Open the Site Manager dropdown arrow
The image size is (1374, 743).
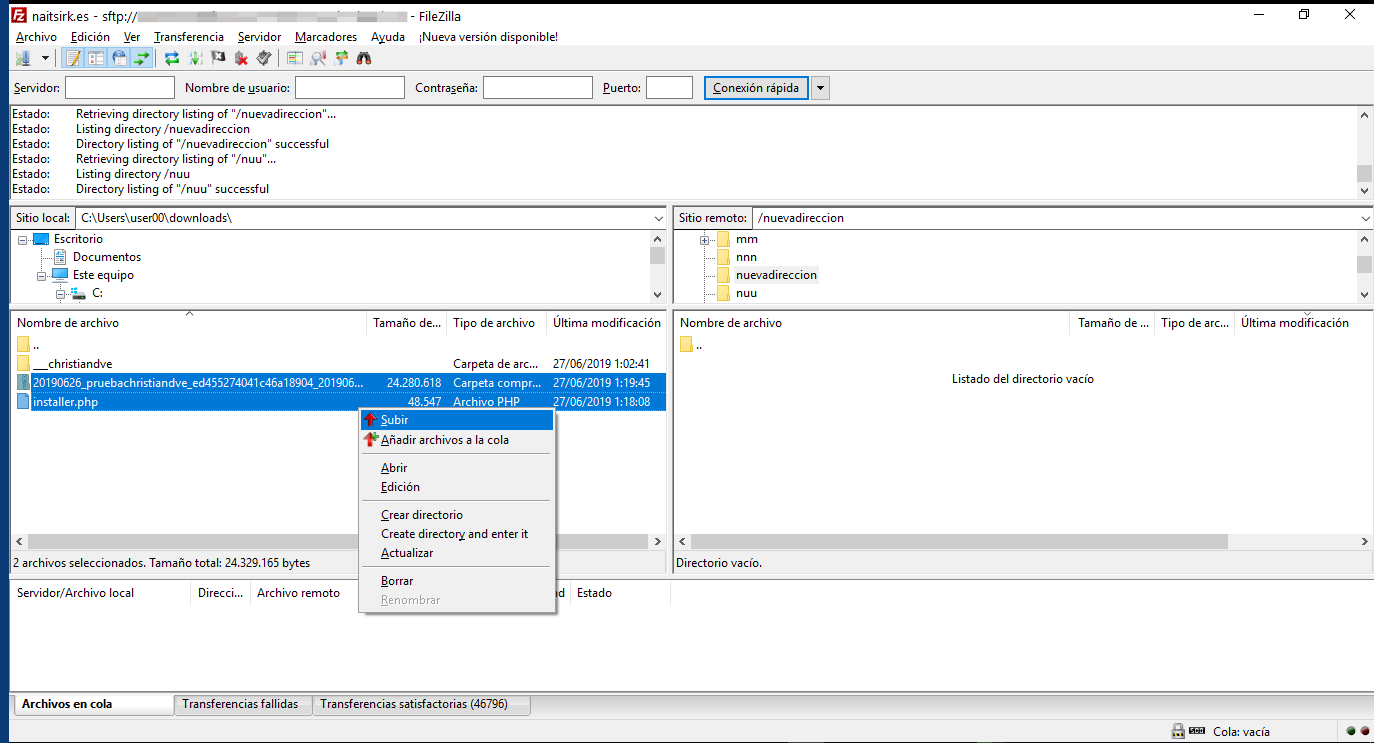pos(45,58)
